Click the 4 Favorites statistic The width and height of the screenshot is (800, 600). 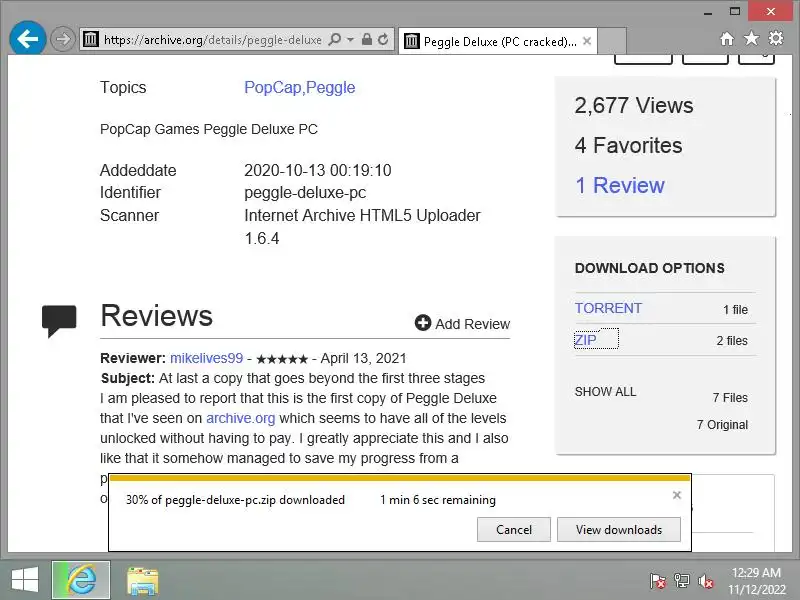[x=628, y=145]
